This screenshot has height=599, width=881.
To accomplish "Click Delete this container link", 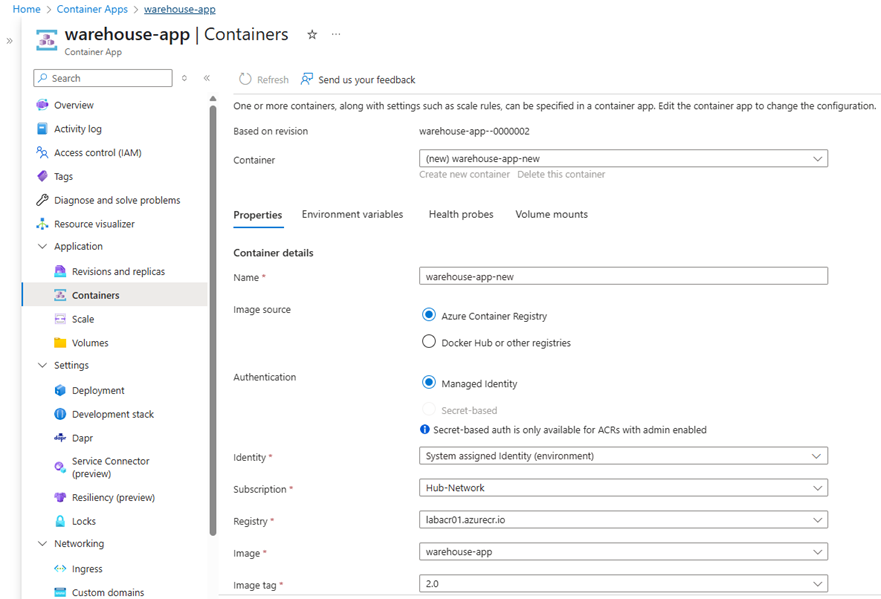I will (x=561, y=174).
